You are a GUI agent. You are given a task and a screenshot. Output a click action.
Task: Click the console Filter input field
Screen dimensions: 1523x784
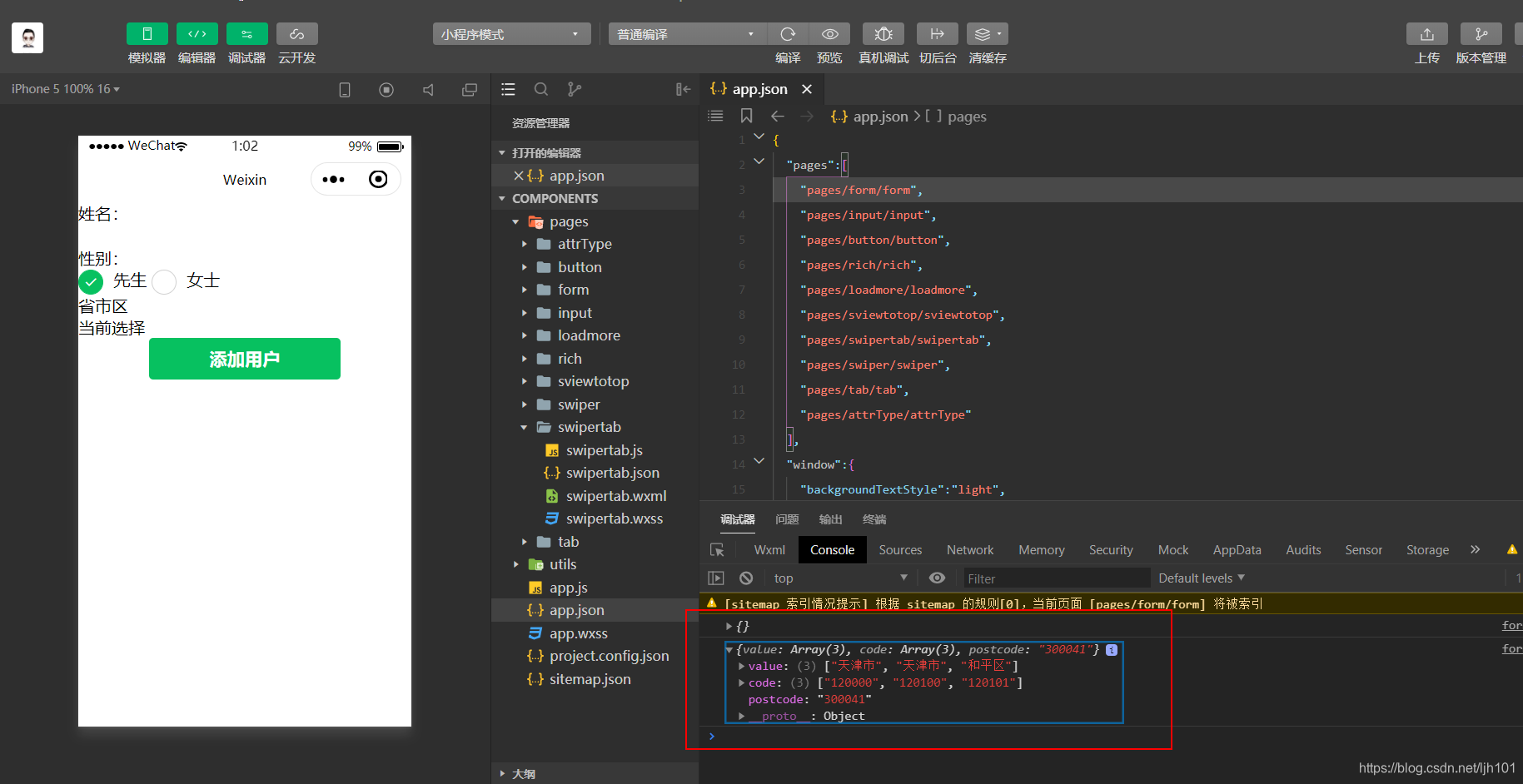tap(1056, 578)
